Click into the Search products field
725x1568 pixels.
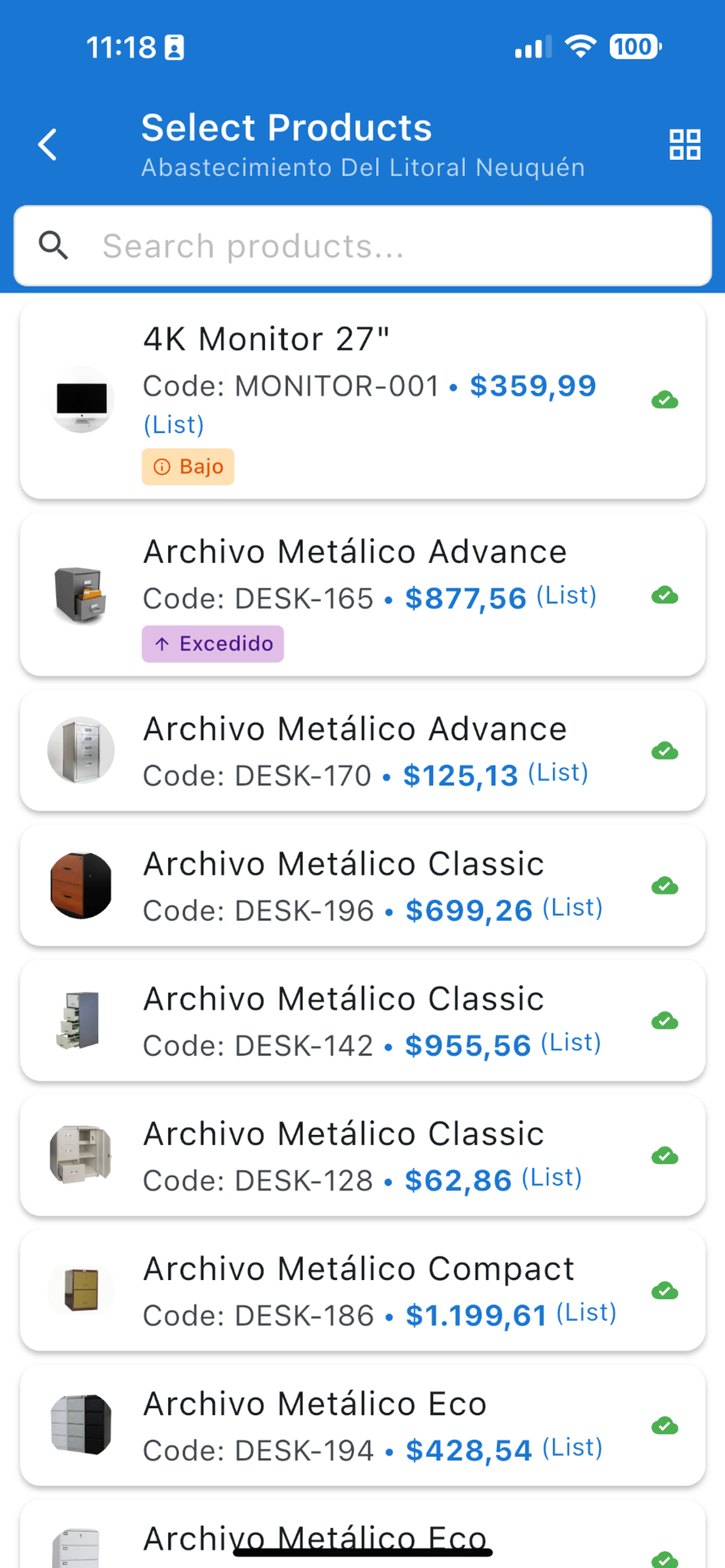pos(363,246)
